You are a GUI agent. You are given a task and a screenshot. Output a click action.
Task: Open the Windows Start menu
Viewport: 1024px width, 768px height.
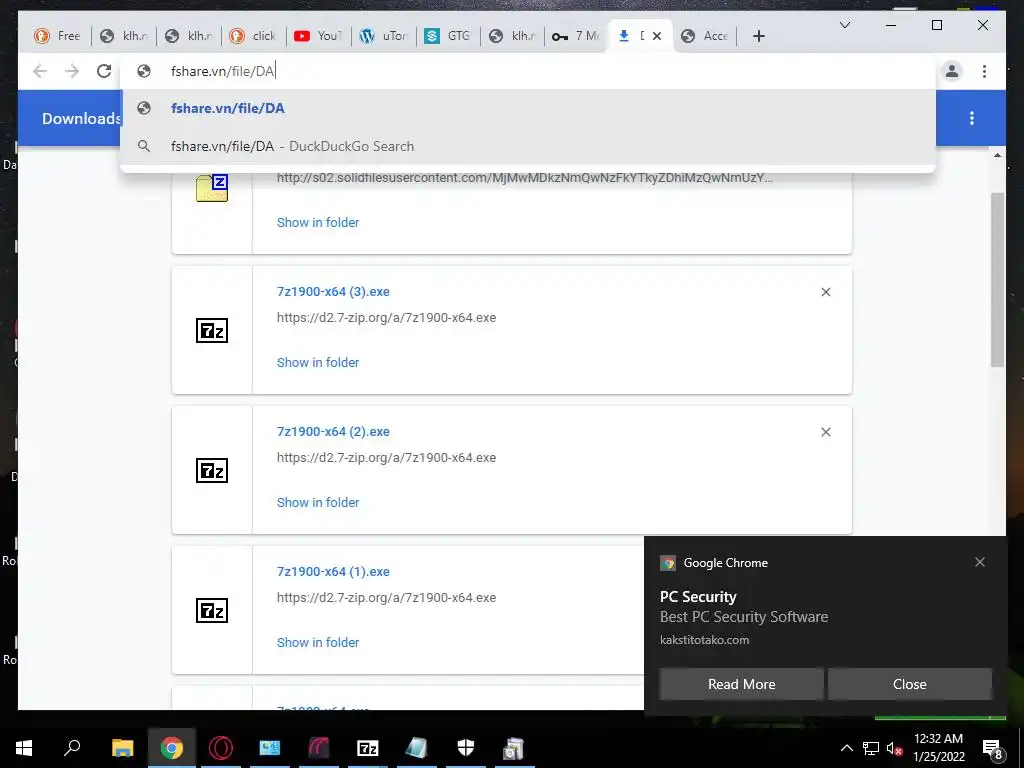pos(24,748)
